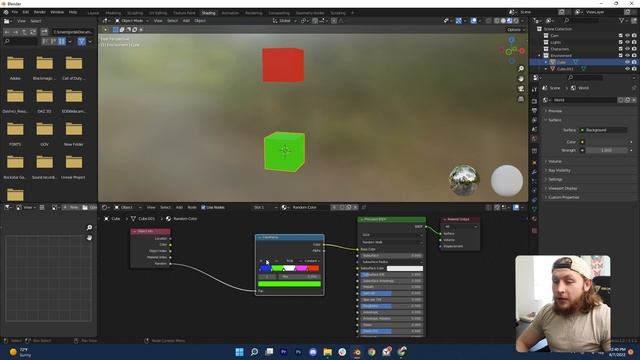Open the Output properties tab icon
640x360 pixels.
coord(534,111)
